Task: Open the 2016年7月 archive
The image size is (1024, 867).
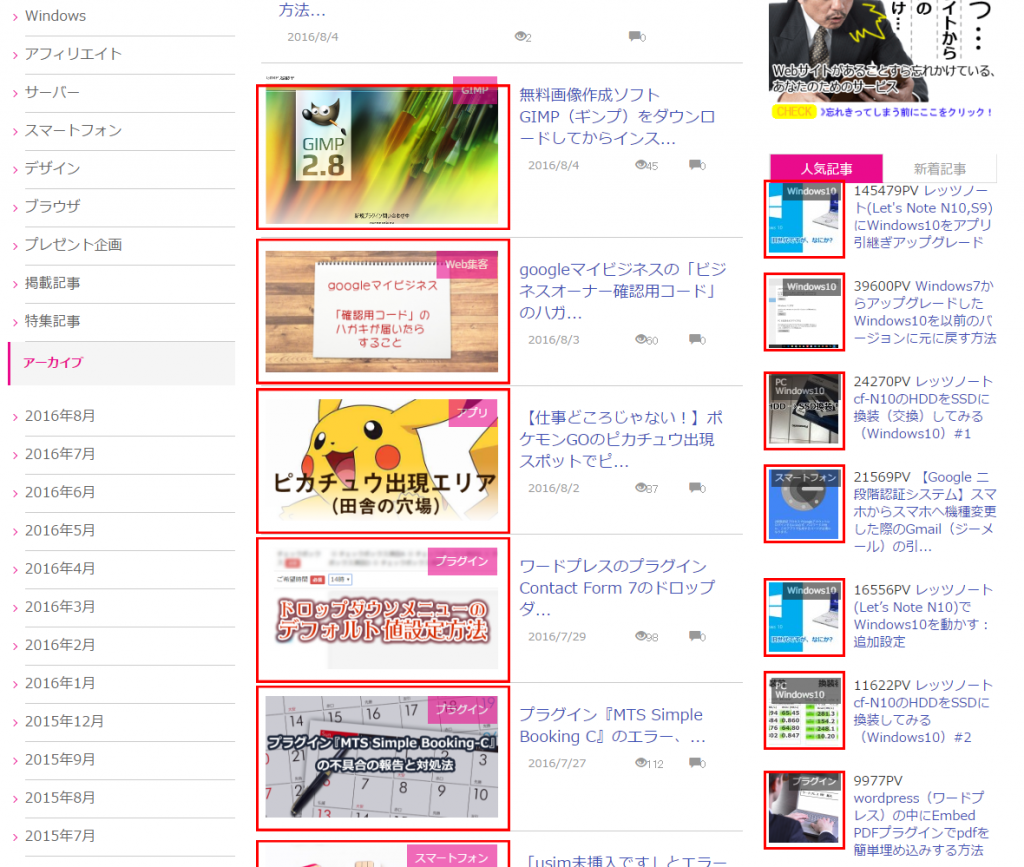Action: point(60,454)
